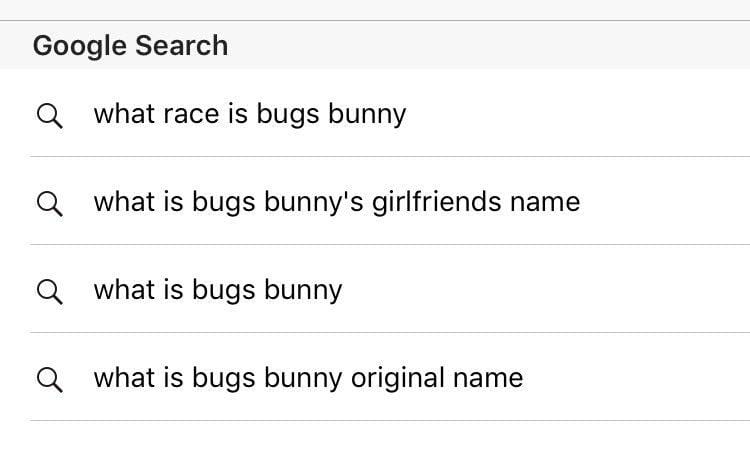Click the word "original" in the fourth suggestion
Screen dimensions: 750x451
pos(397,378)
